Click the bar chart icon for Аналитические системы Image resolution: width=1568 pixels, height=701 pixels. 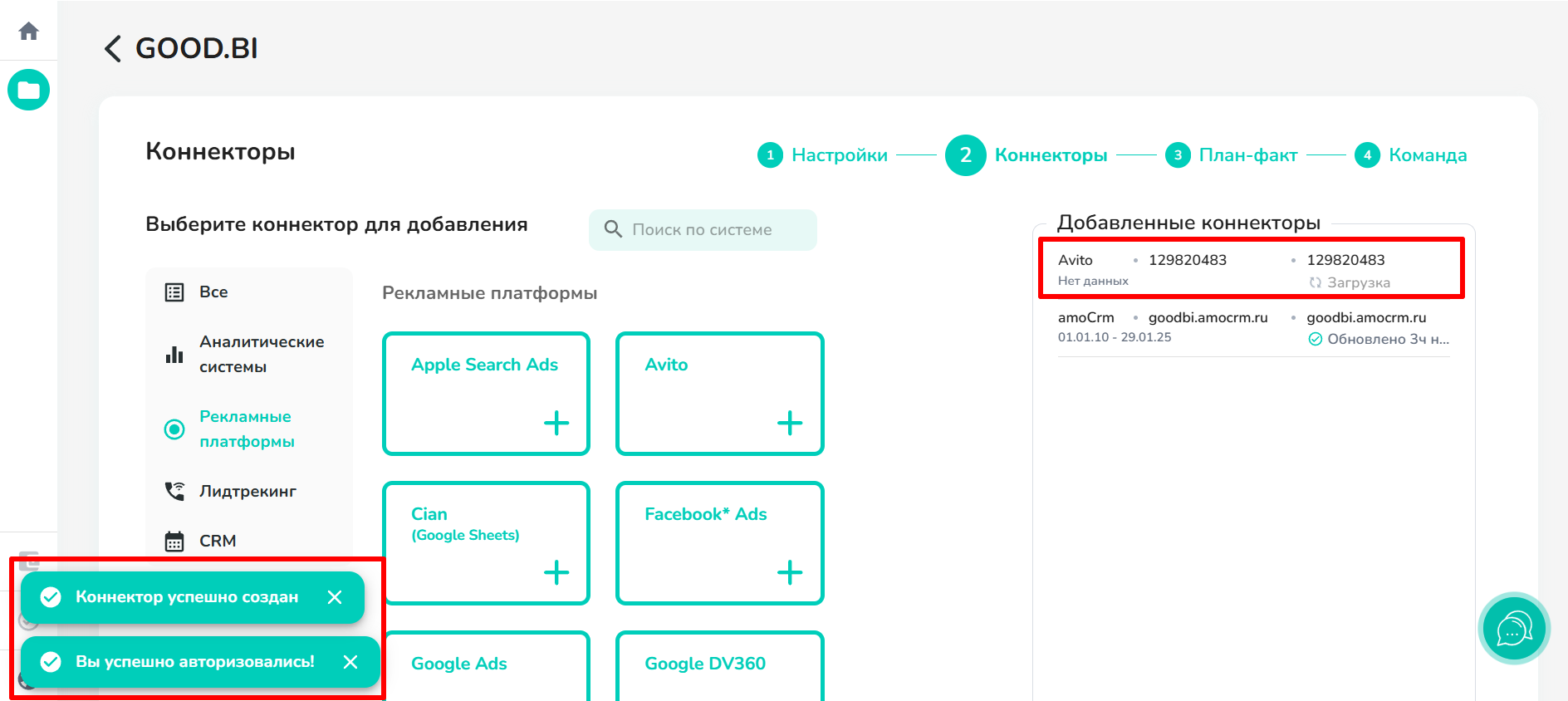click(174, 355)
